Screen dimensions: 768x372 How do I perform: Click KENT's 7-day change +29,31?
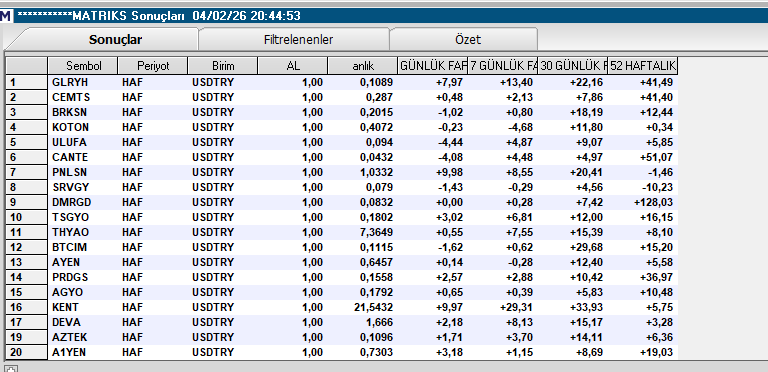pos(516,307)
